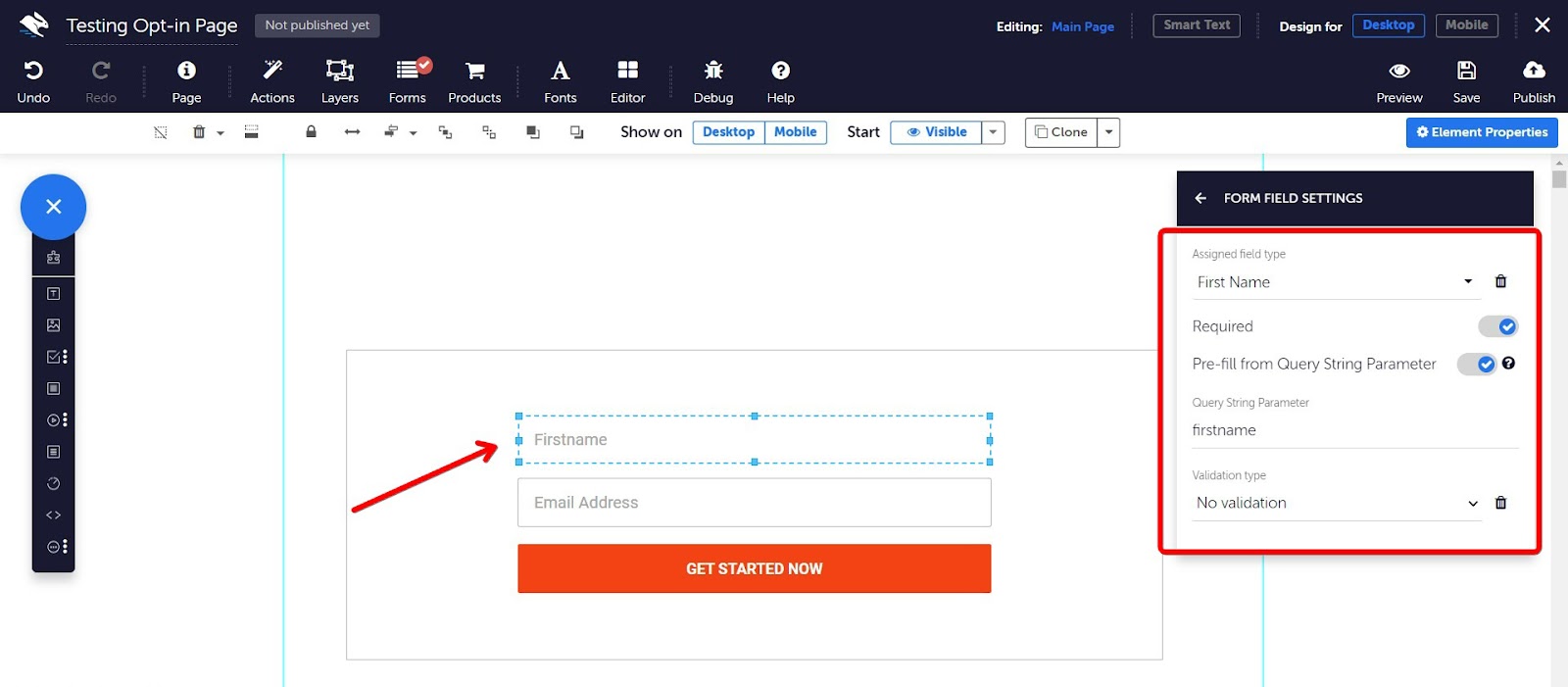
Task: Add an embed code element from sidebar
Action: click(54, 515)
